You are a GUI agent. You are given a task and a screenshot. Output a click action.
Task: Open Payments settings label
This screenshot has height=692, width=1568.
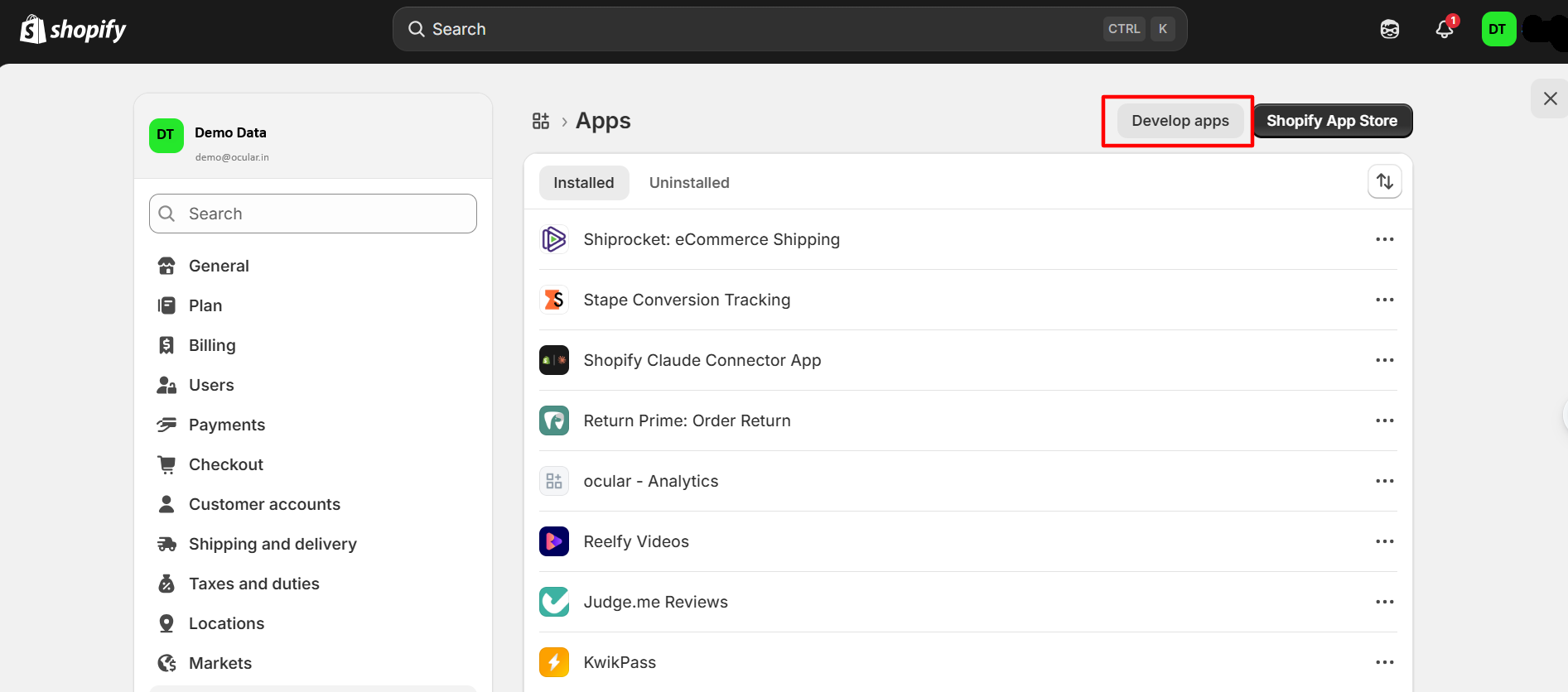click(227, 425)
